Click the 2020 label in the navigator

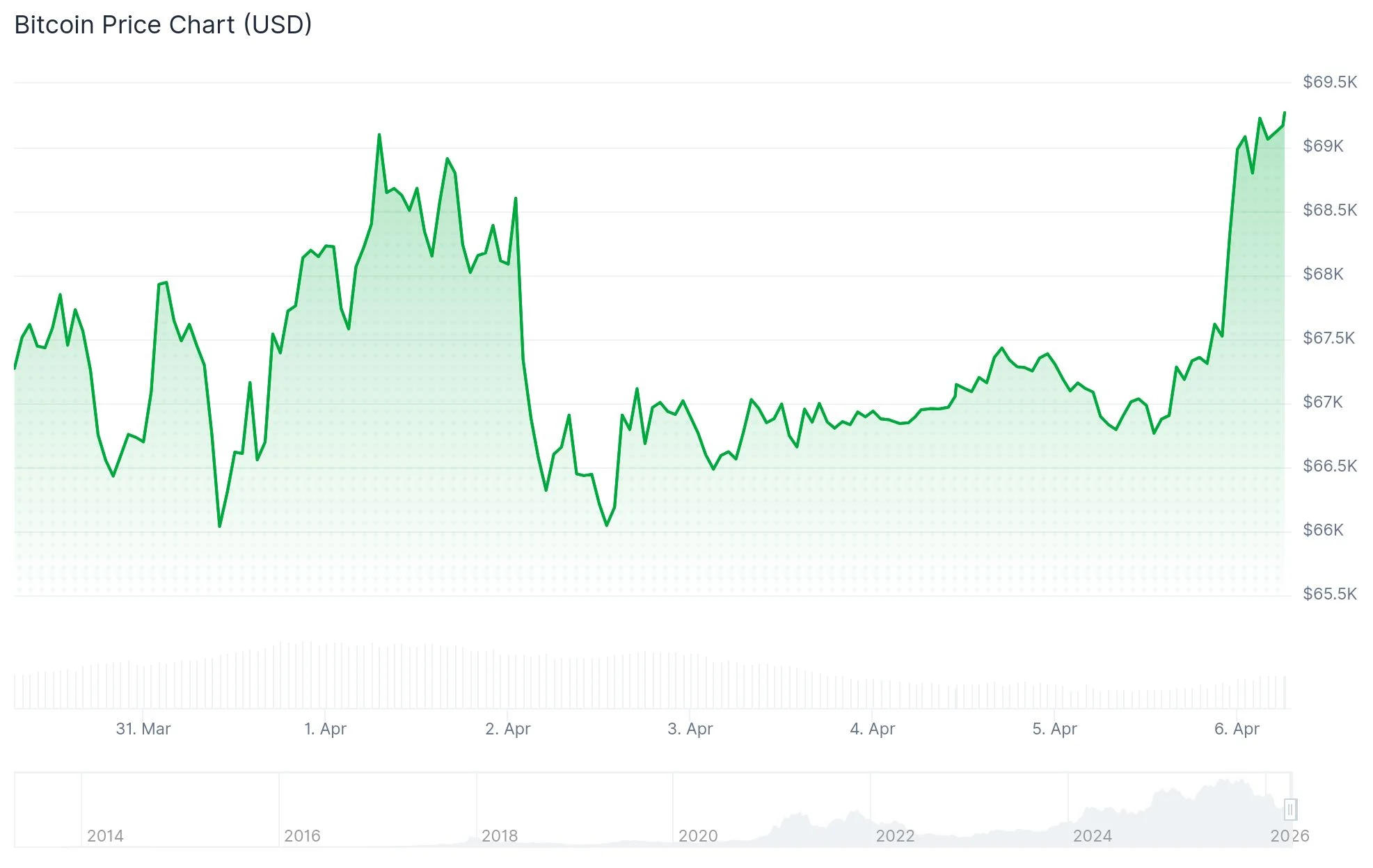pos(698,836)
